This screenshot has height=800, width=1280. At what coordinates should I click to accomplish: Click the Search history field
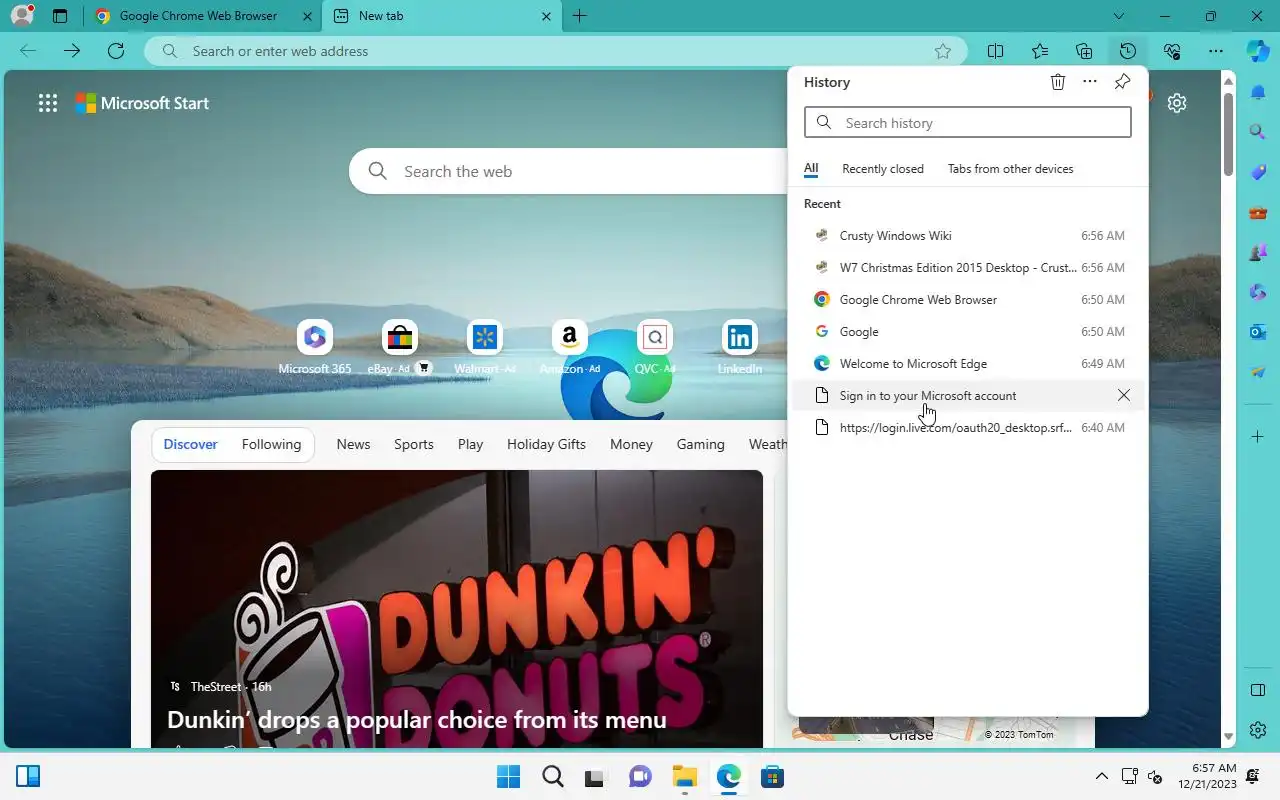(x=968, y=122)
